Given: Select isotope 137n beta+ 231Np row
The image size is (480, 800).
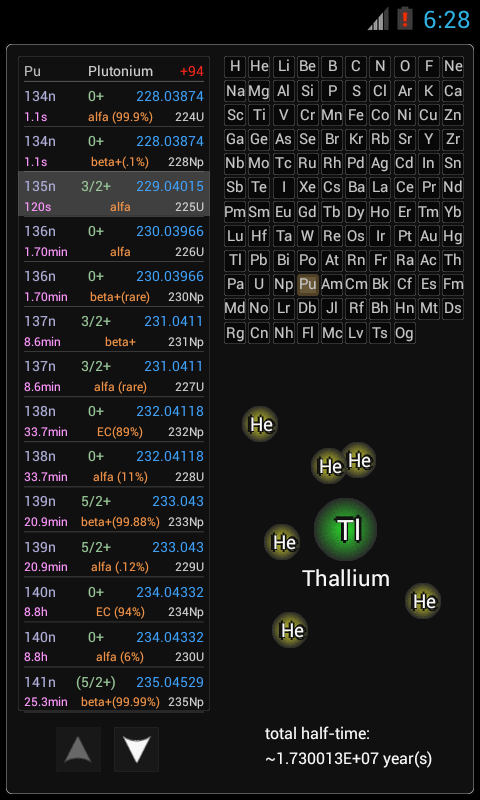Looking at the screenshot, I should (x=114, y=329).
